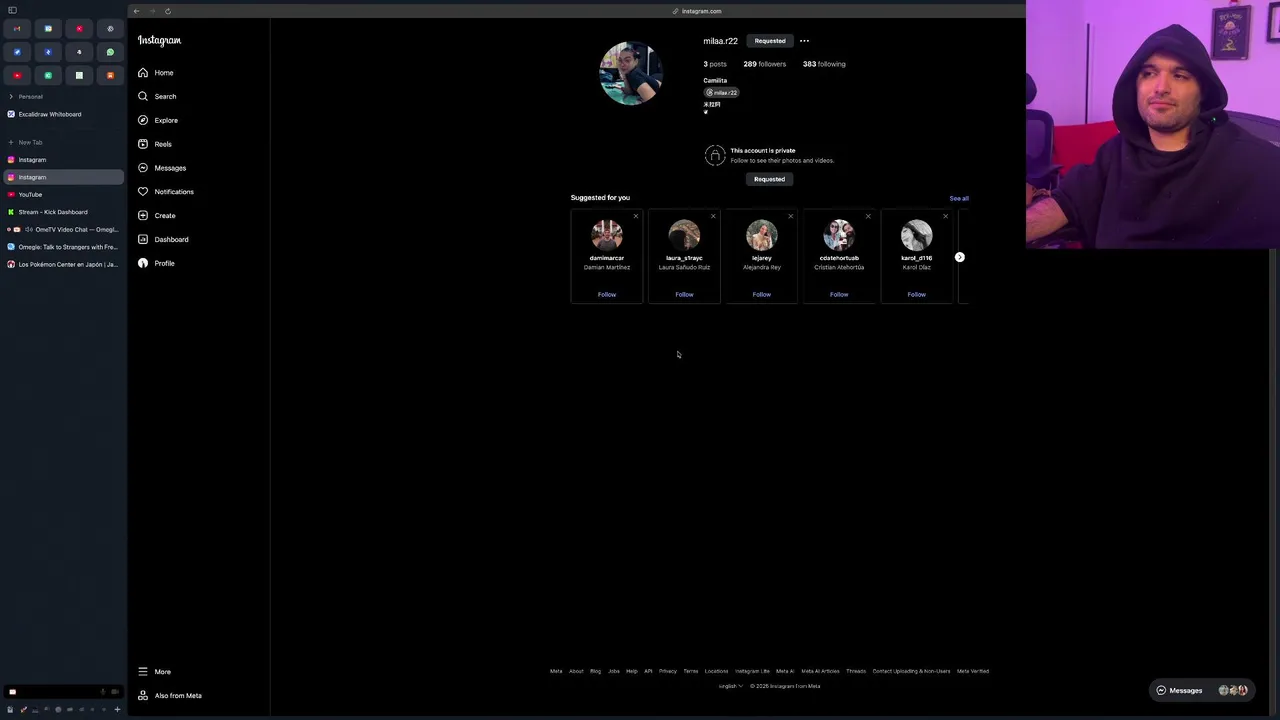
Task: Click the instagram.com address bar
Action: click(x=697, y=11)
